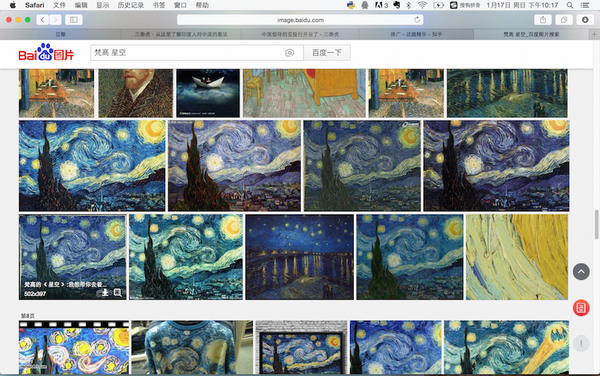Open the red feedback icon on right side
Viewport: 600px width, 376px height.
tap(581, 308)
